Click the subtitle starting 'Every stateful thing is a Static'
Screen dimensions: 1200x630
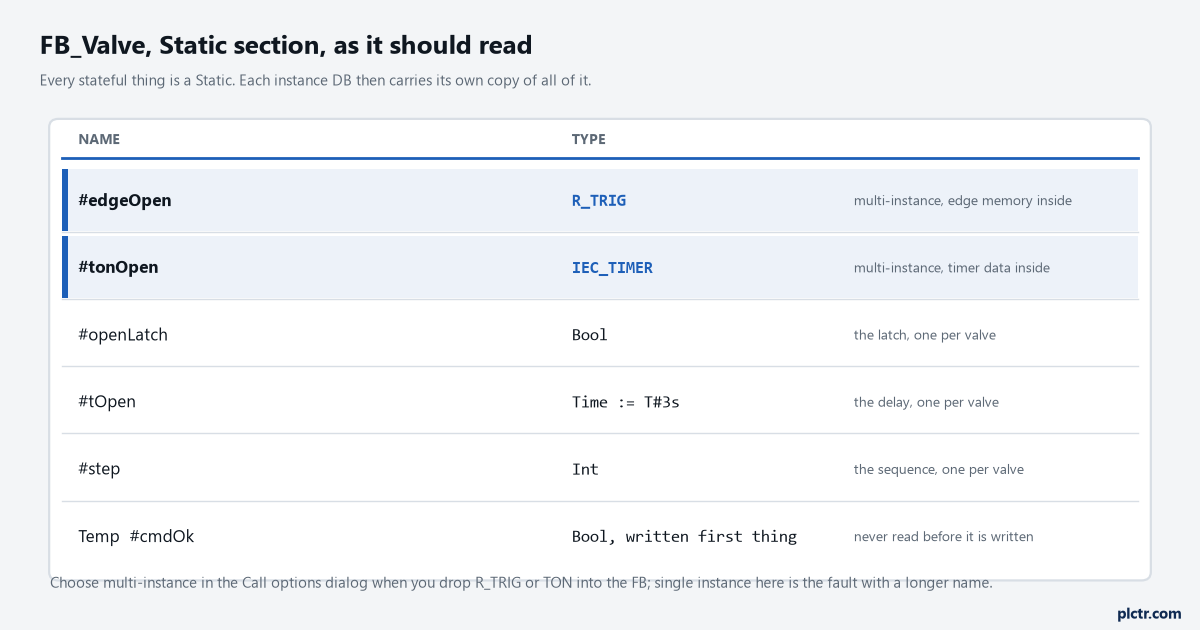click(x=316, y=80)
